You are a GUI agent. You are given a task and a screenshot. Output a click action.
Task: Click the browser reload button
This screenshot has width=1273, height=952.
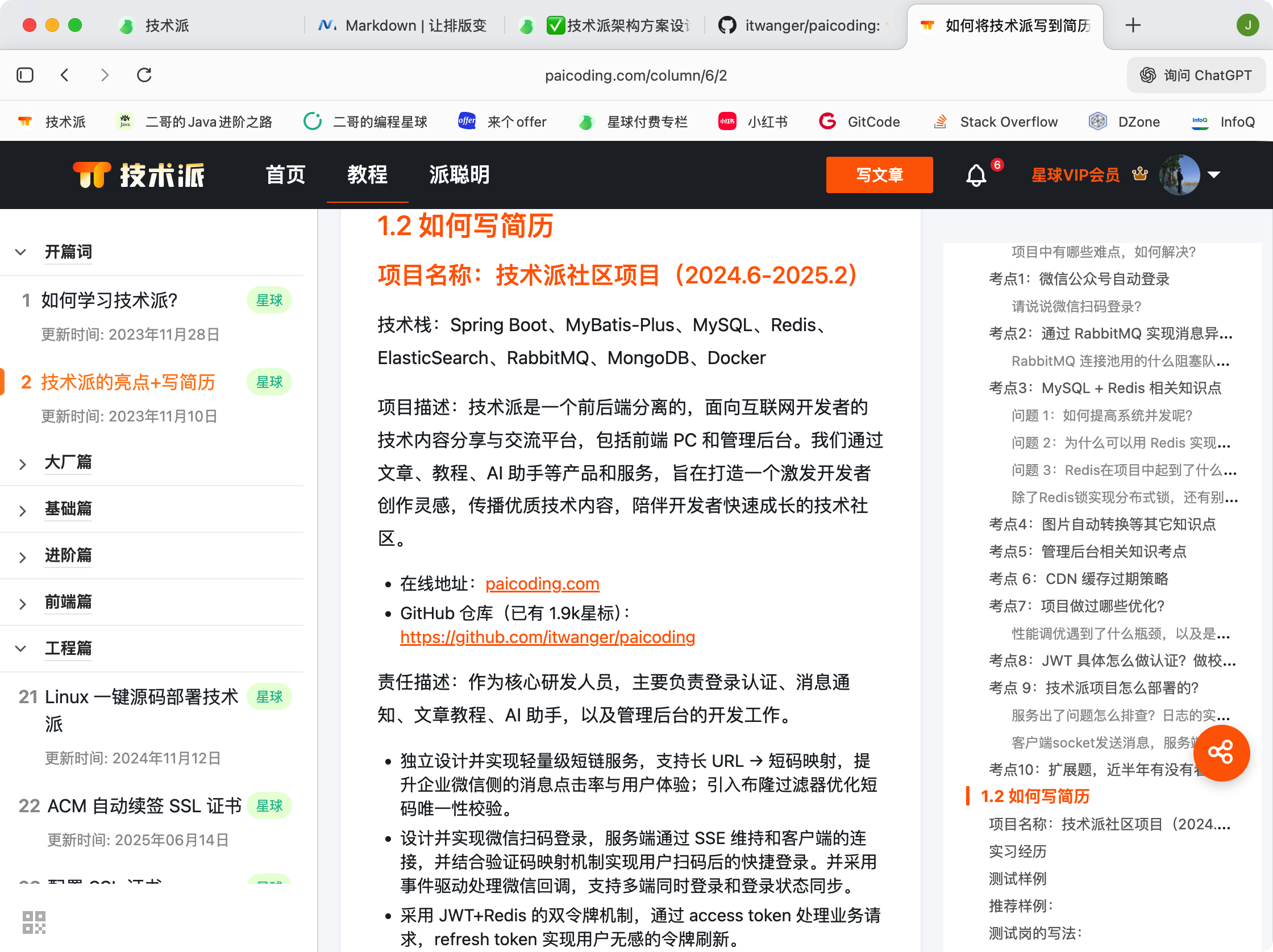(x=144, y=76)
